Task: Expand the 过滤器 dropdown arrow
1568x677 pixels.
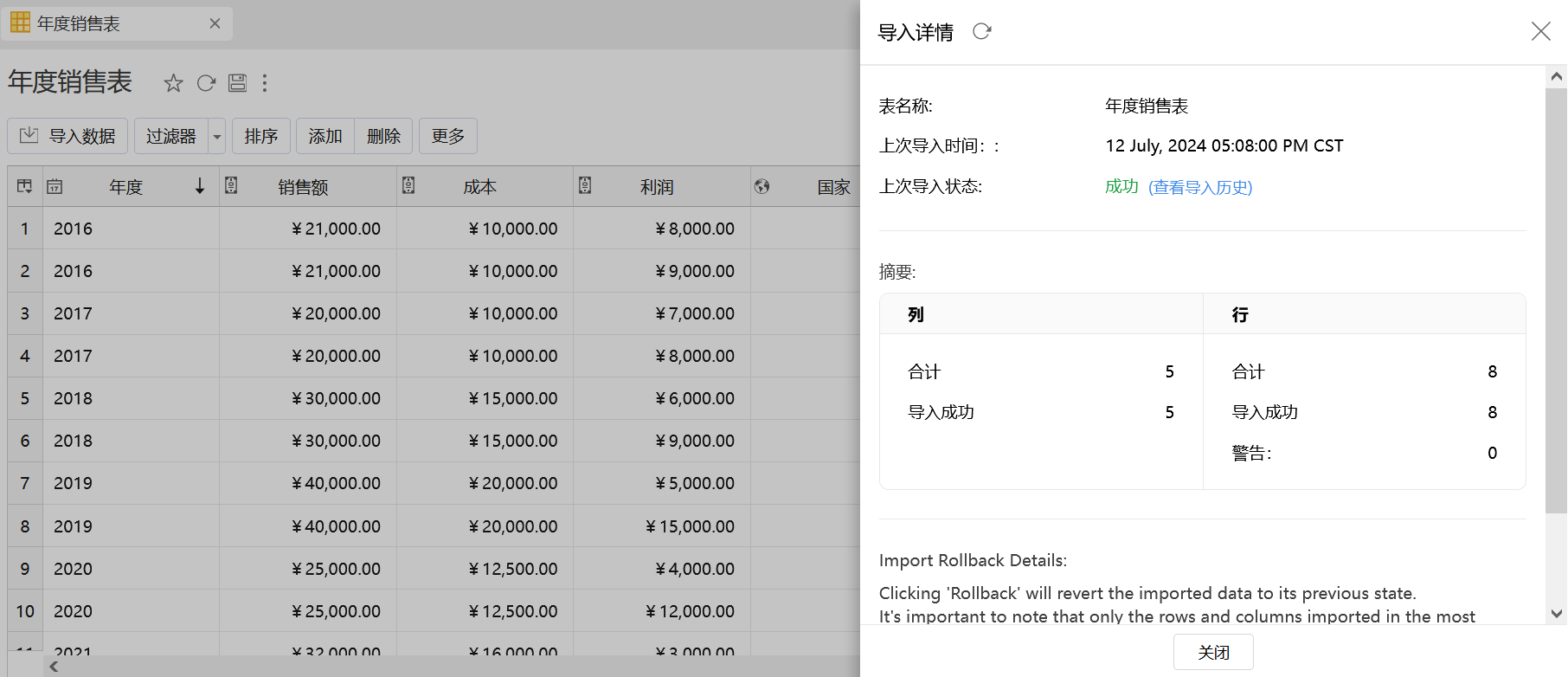Action: point(217,136)
